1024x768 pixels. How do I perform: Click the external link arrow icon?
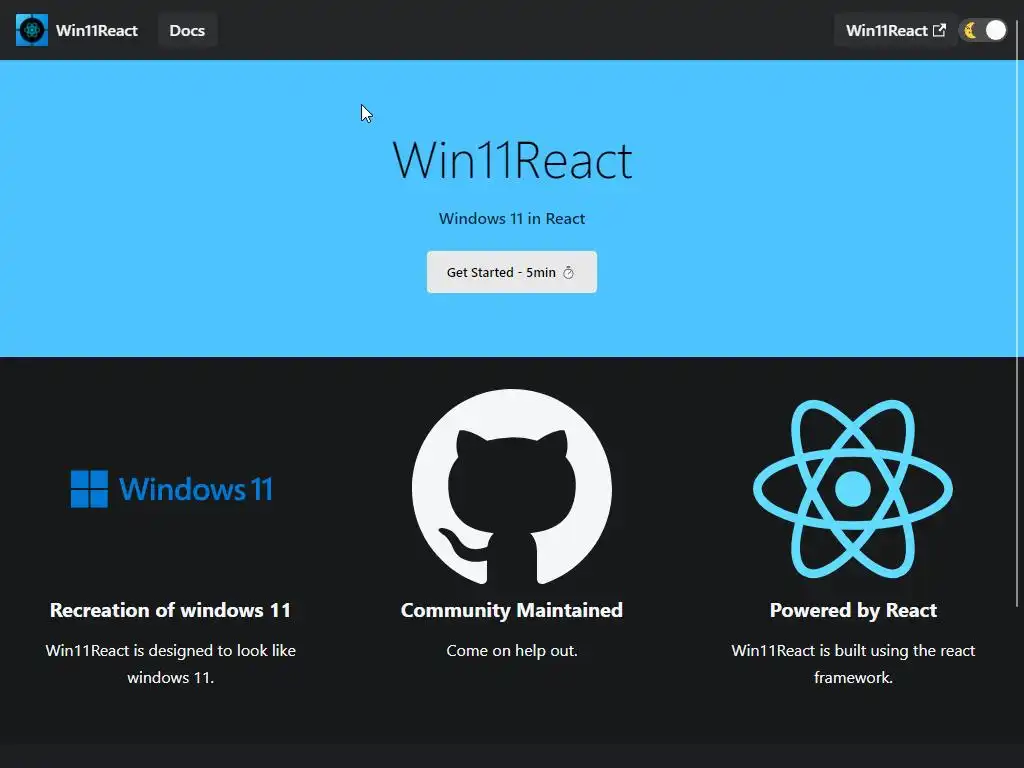[939, 30]
